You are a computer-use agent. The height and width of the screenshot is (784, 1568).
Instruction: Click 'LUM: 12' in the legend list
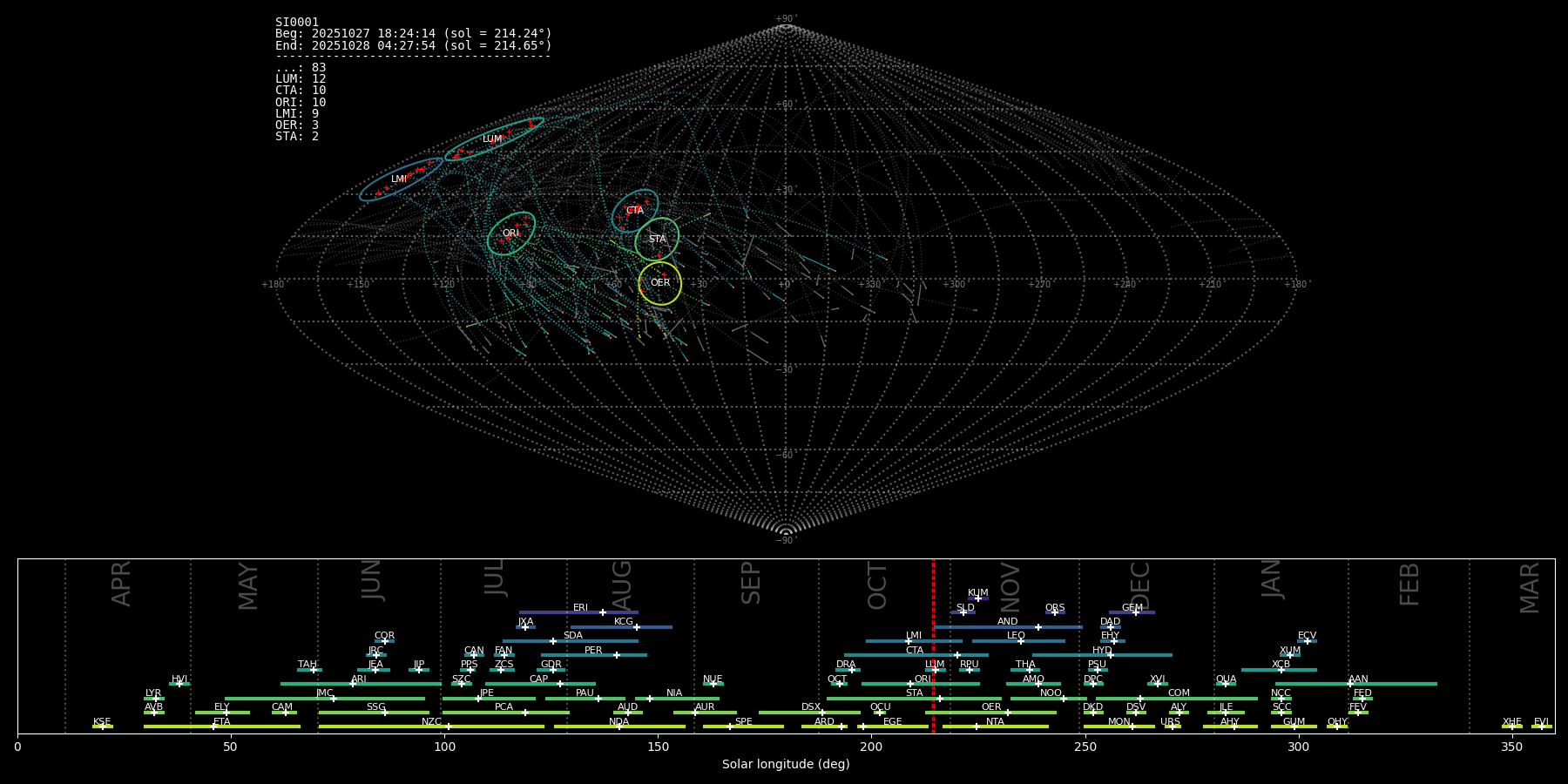[301, 79]
